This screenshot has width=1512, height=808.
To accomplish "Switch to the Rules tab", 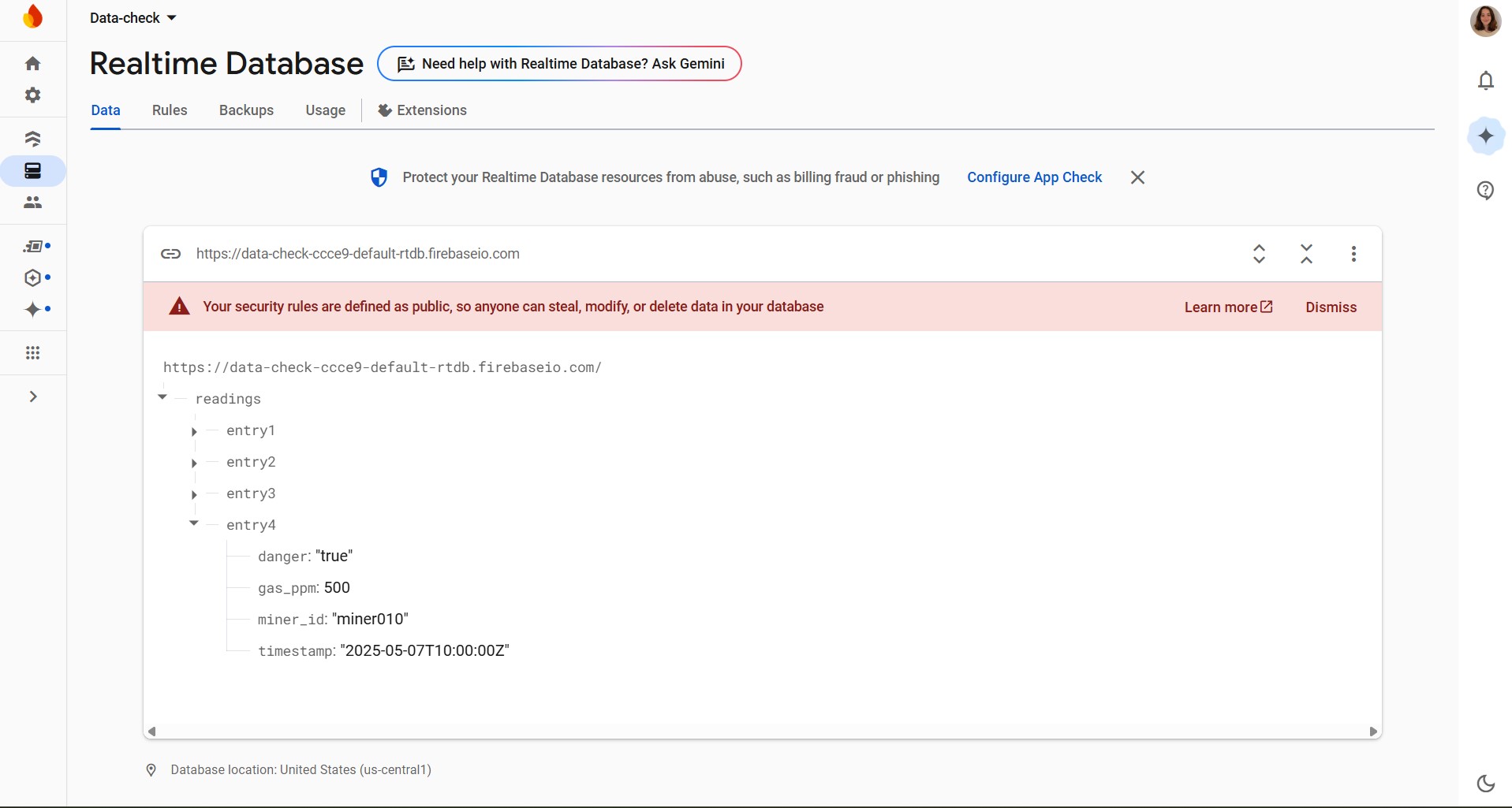I will point(170,110).
